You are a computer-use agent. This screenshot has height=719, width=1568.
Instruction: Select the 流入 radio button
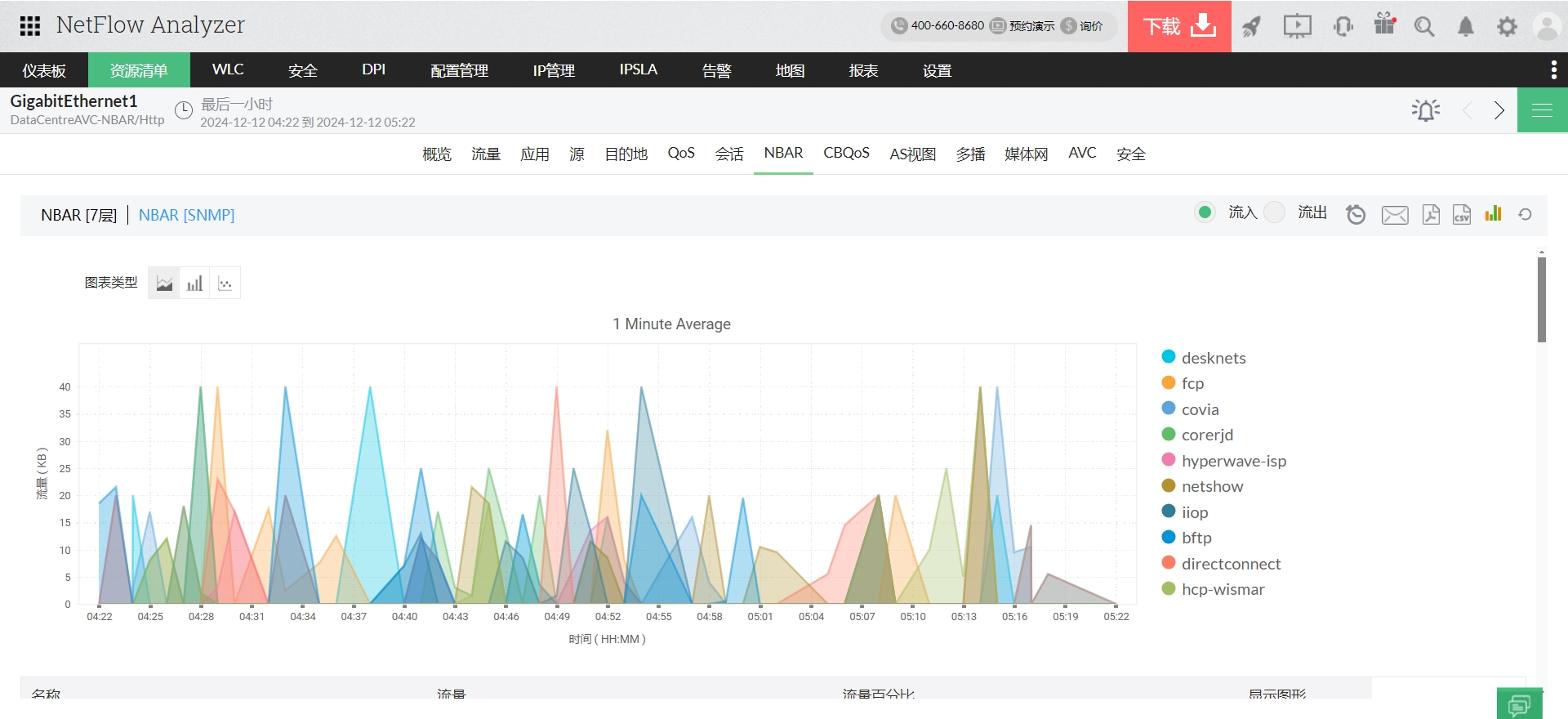click(1205, 212)
